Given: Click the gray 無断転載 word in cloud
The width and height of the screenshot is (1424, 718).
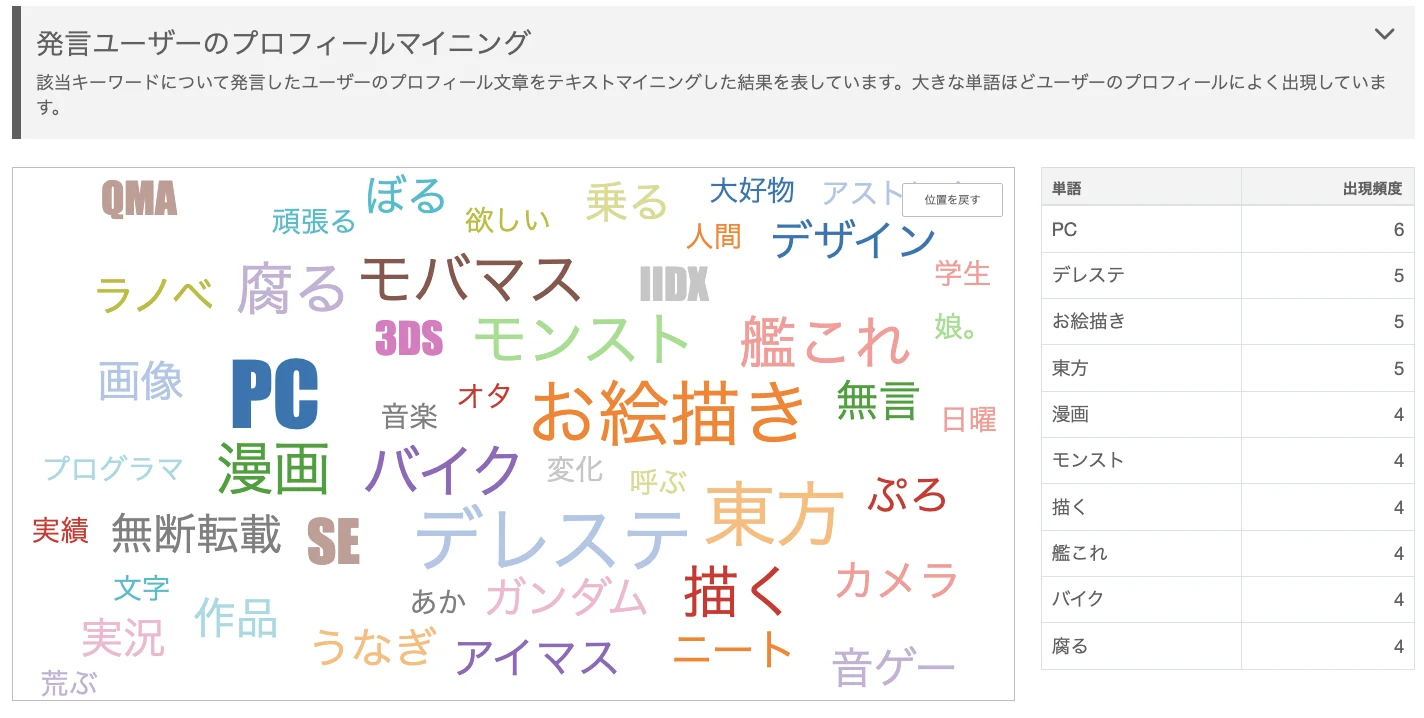Looking at the screenshot, I should tap(196, 534).
